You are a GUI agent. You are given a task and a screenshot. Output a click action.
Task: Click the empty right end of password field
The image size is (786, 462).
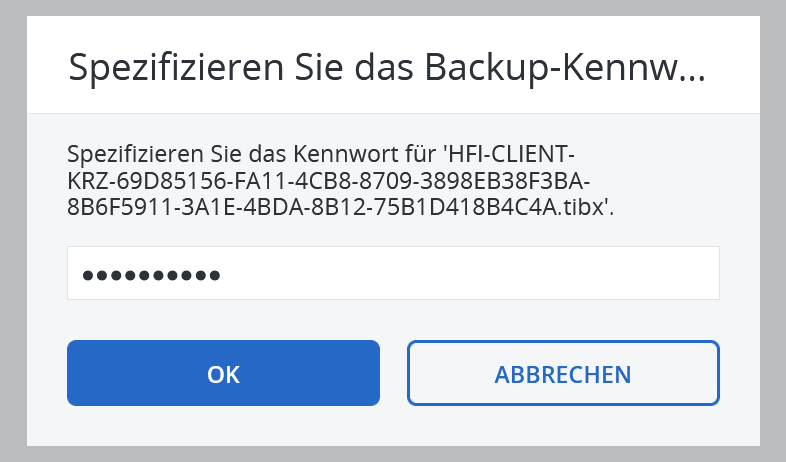click(650, 273)
